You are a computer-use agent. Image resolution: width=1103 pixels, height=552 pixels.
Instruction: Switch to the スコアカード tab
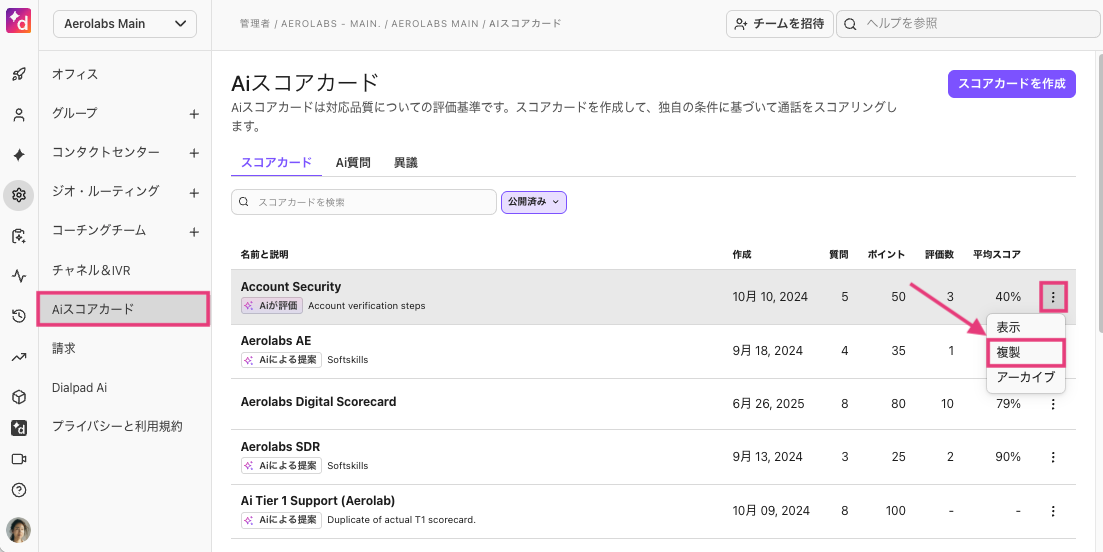pyautogui.click(x=276, y=162)
